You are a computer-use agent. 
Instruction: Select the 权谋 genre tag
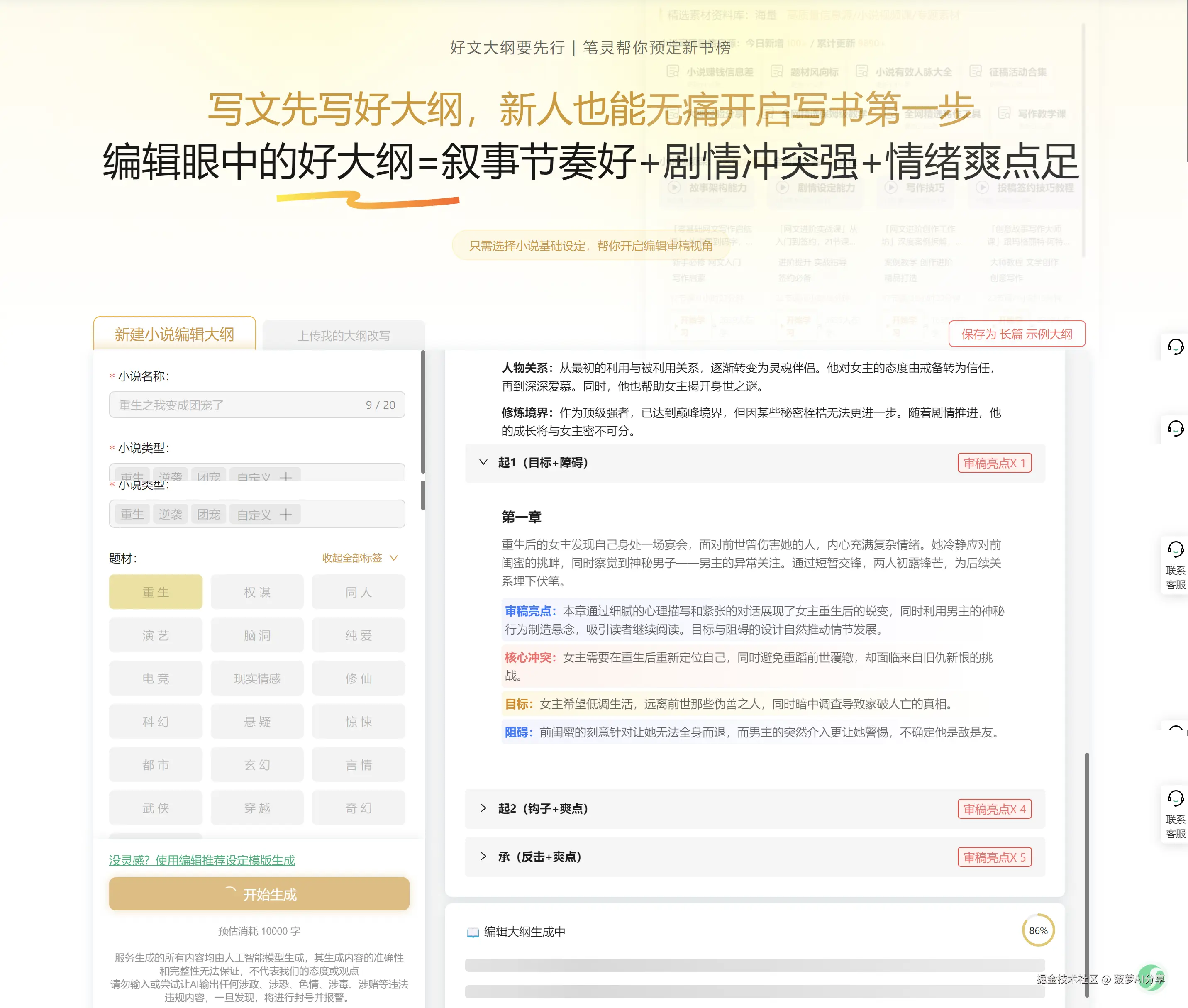[x=257, y=592]
